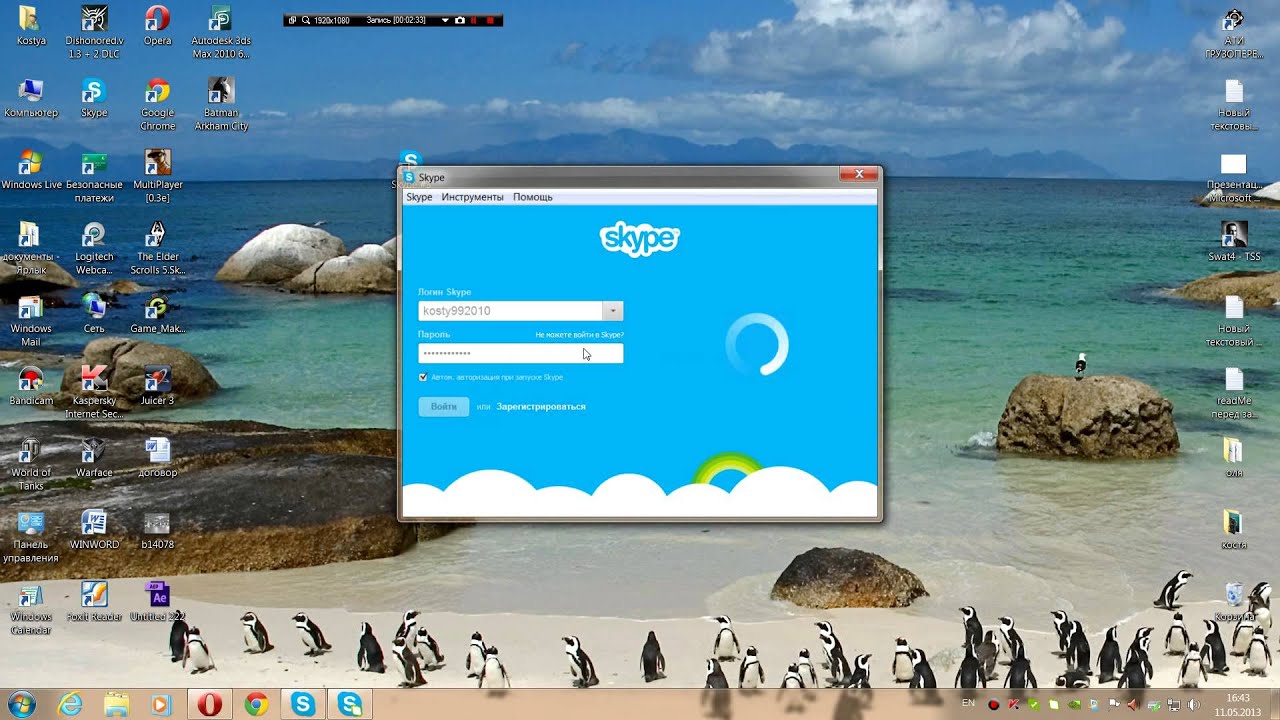Image resolution: width=1280 pixels, height=720 pixels.
Task: Select the b14078 file icon
Action: (157, 530)
